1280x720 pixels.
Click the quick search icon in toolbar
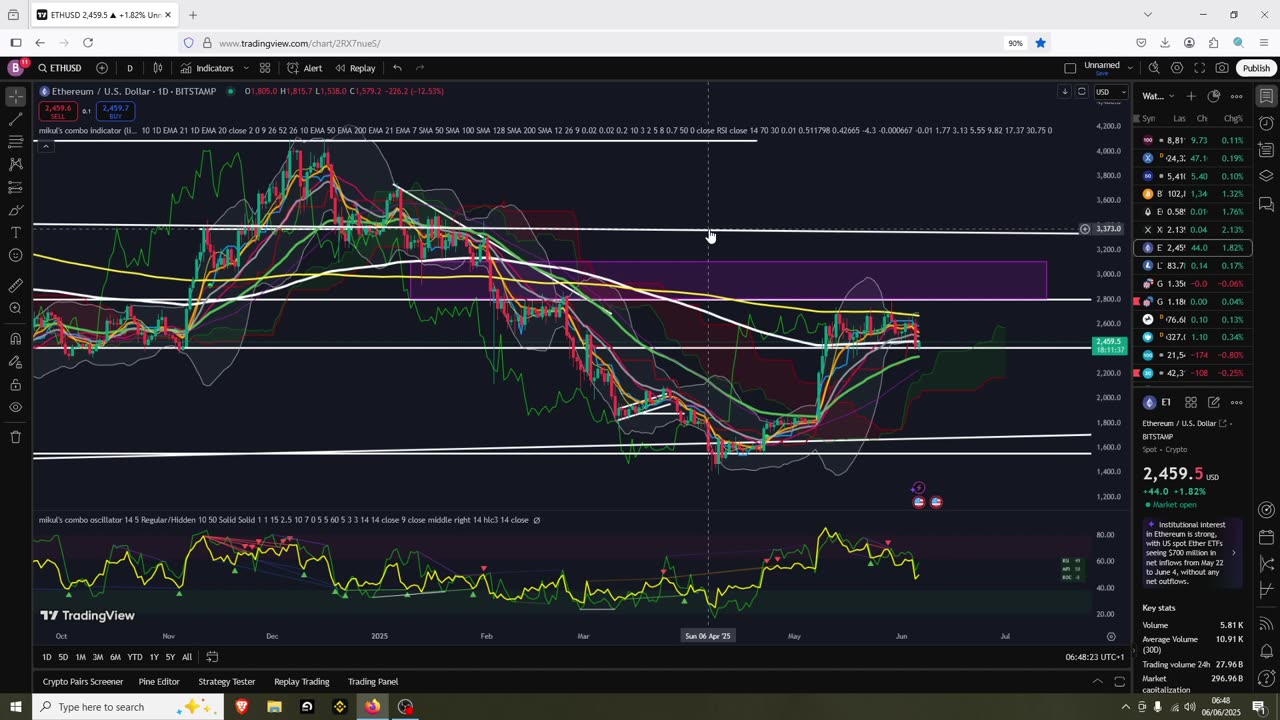point(1154,68)
